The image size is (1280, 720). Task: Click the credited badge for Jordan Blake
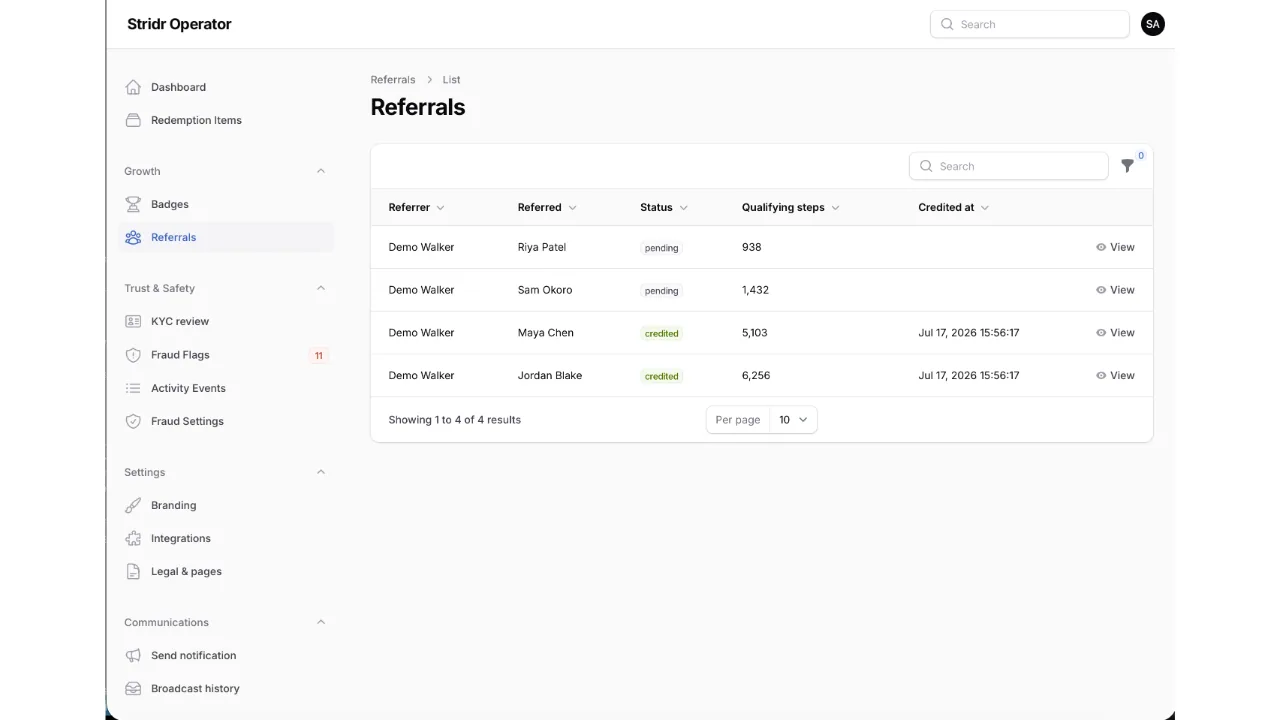(x=662, y=376)
